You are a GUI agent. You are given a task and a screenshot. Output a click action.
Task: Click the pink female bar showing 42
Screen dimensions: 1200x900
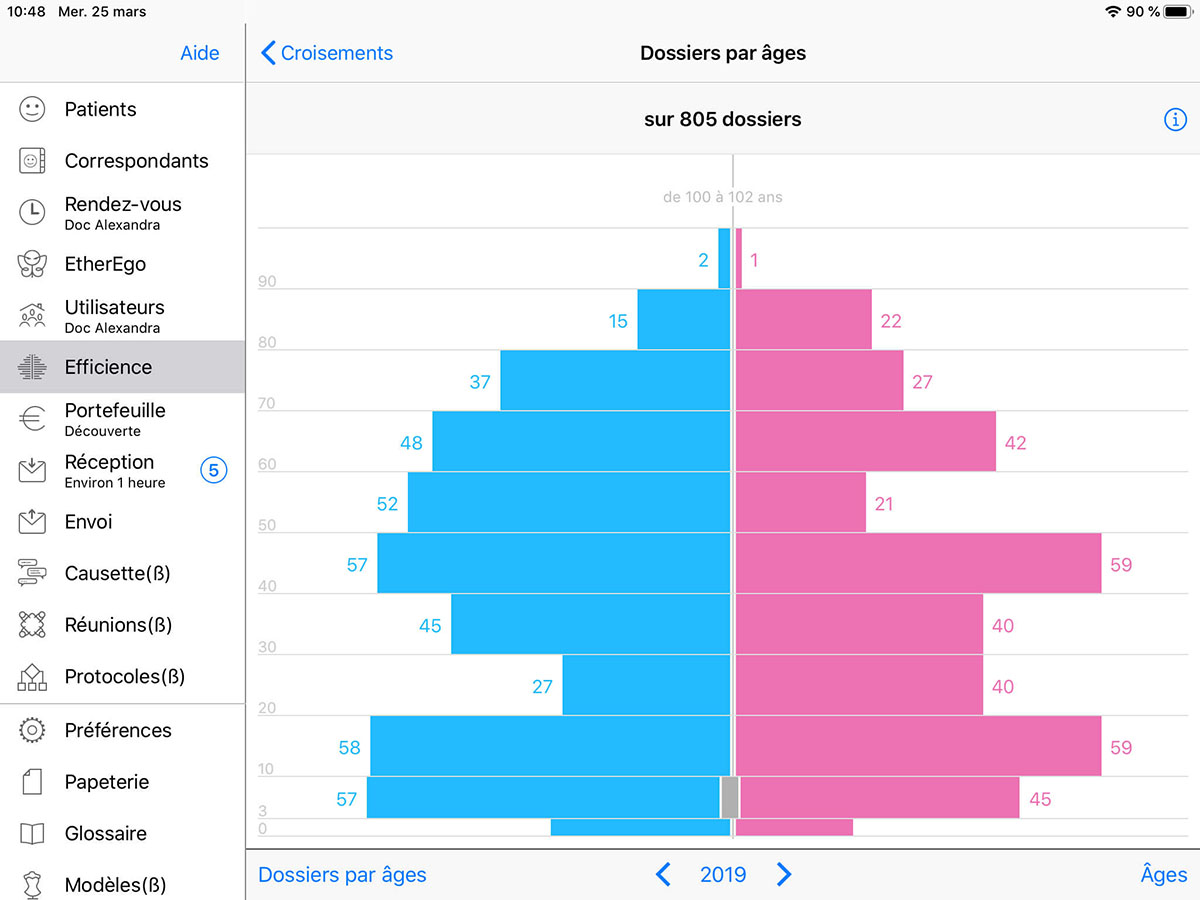pyautogui.click(x=866, y=441)
